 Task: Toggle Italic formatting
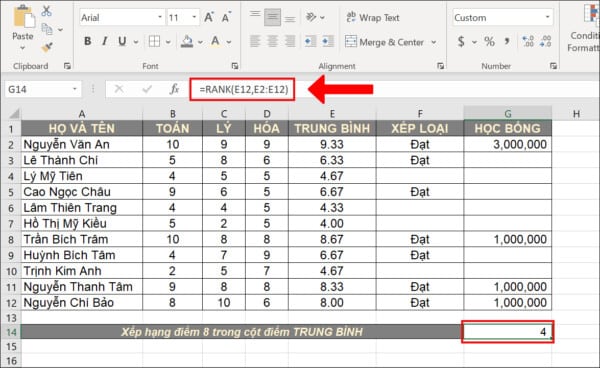click(104, 41)
